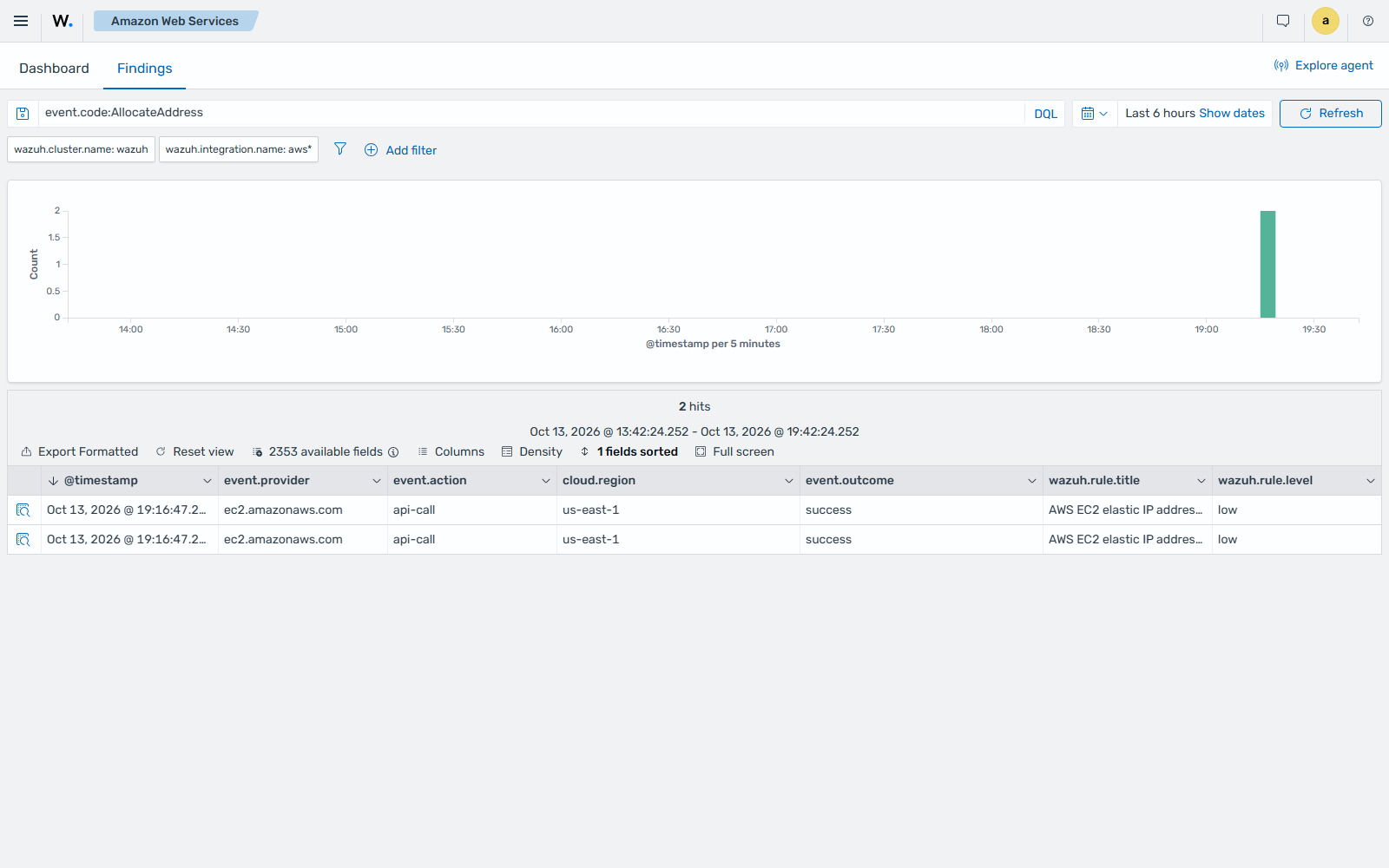The image size is (1389, 868).
Task: Open the newsfeed chat icon
Action: [1283, 21]
